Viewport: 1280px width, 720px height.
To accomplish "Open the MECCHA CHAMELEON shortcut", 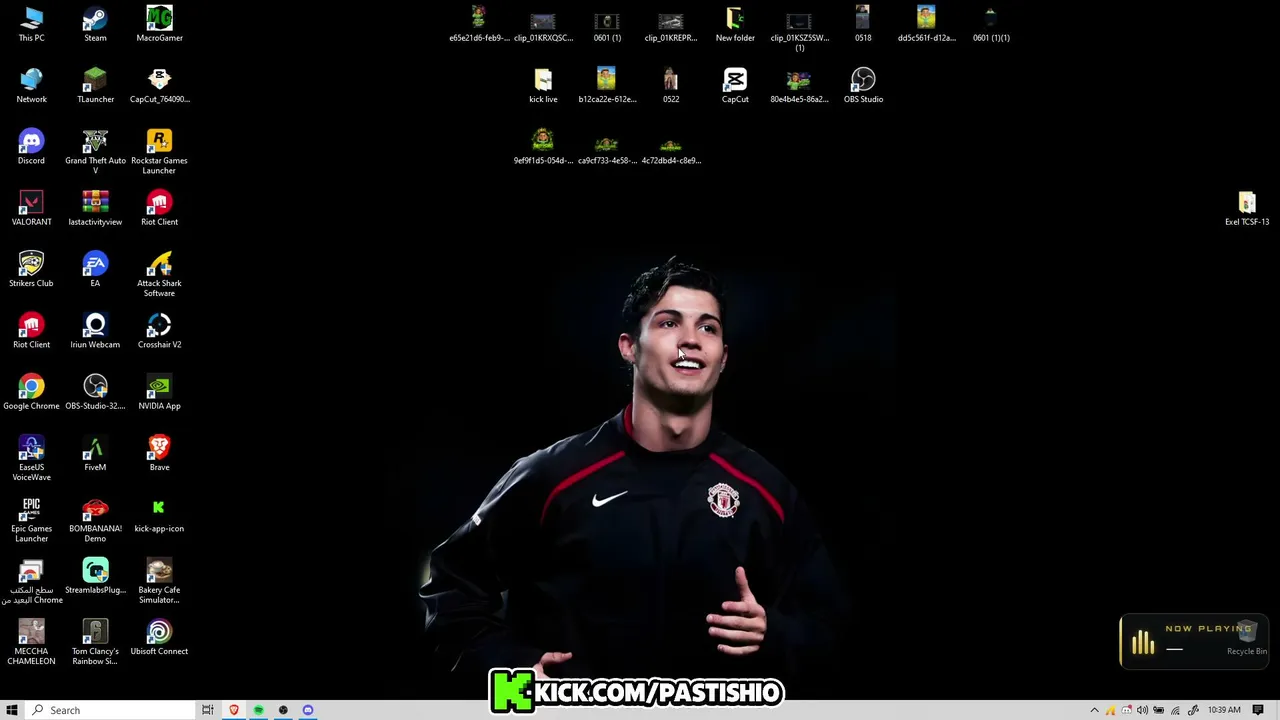I will [31, 642].
